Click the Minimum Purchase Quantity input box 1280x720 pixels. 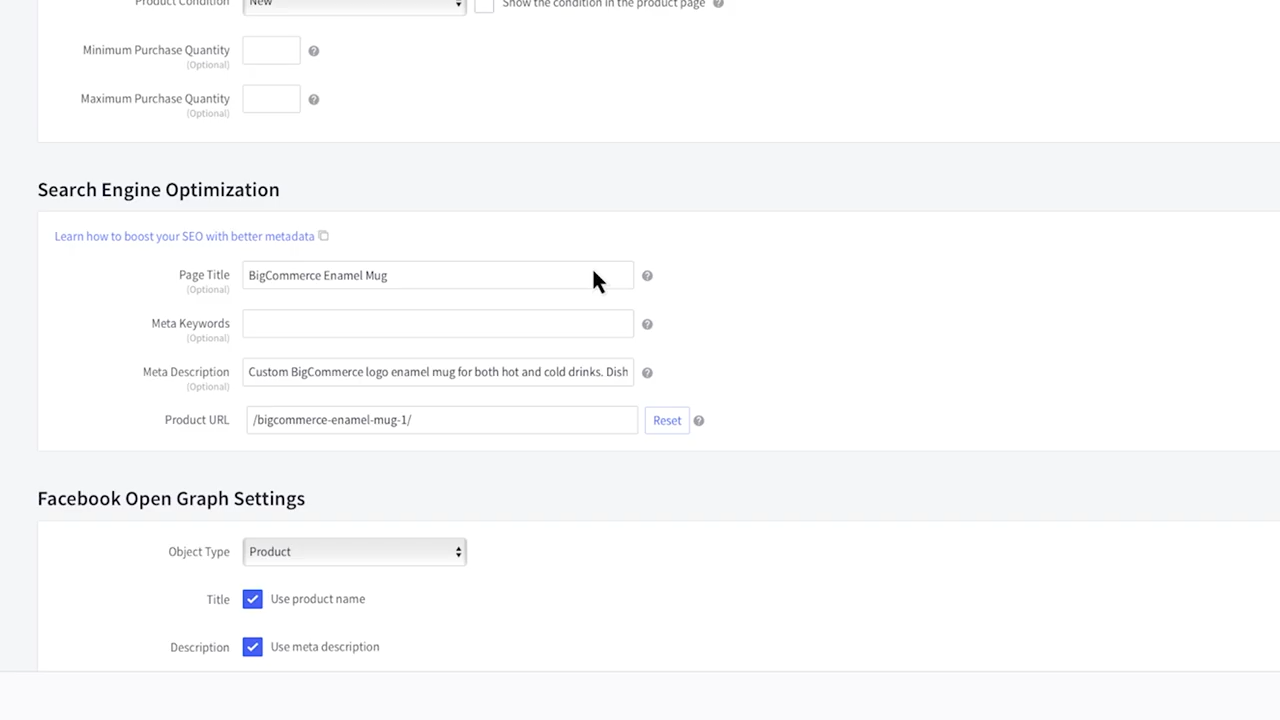click(x=270, y=50)
